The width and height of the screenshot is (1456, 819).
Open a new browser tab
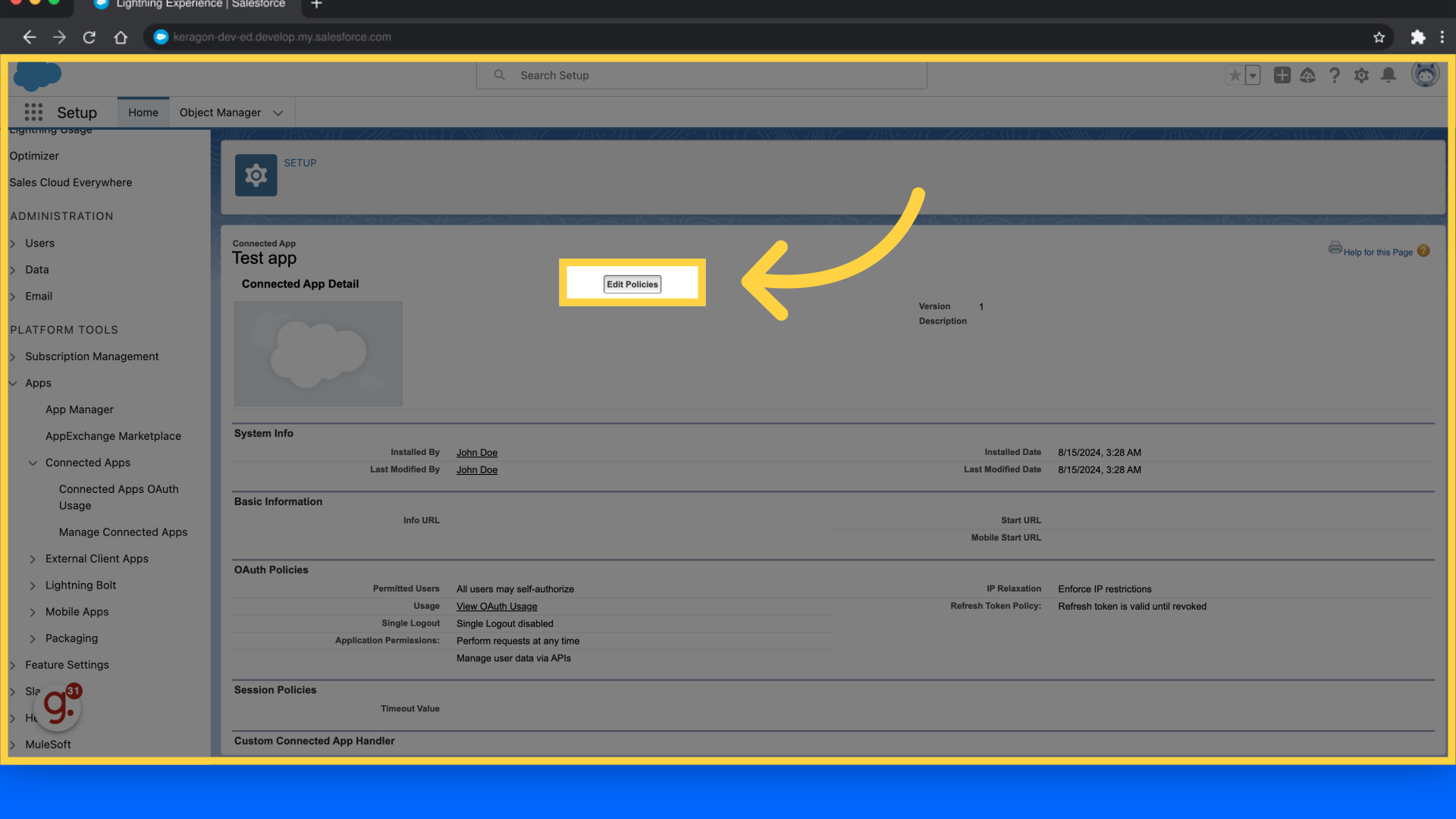point(317,5)
